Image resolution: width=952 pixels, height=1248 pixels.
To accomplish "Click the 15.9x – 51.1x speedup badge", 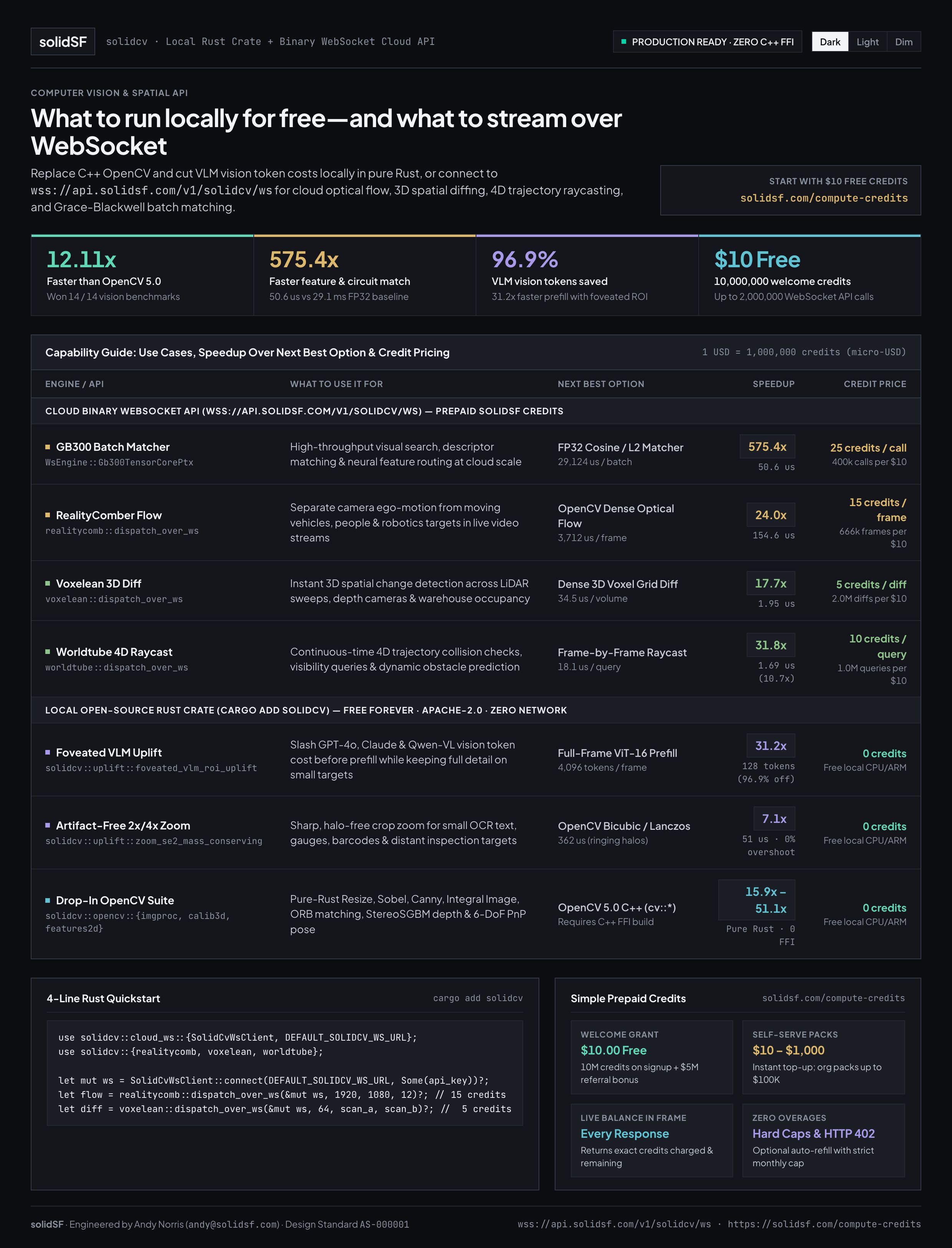I will [757, 900].
